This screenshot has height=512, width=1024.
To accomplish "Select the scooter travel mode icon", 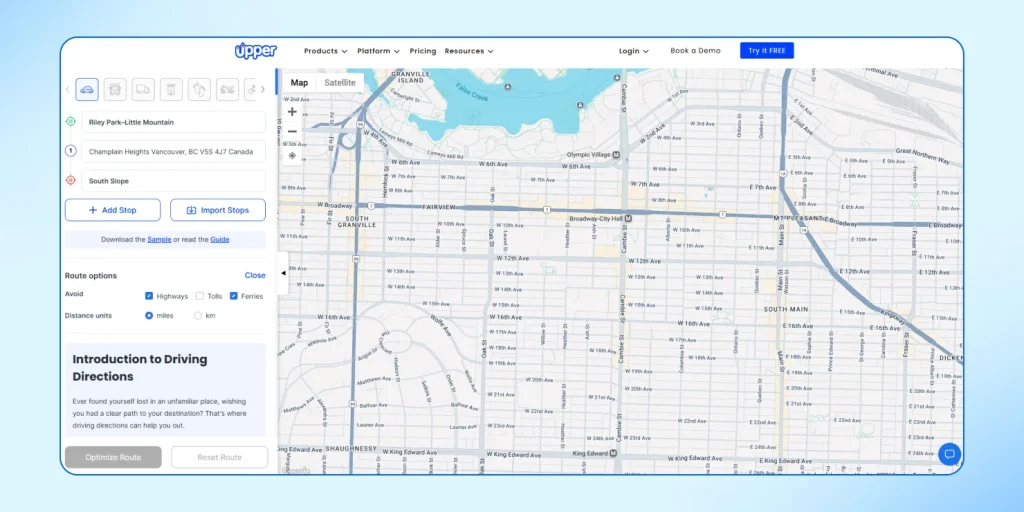I will click(171, 89).
